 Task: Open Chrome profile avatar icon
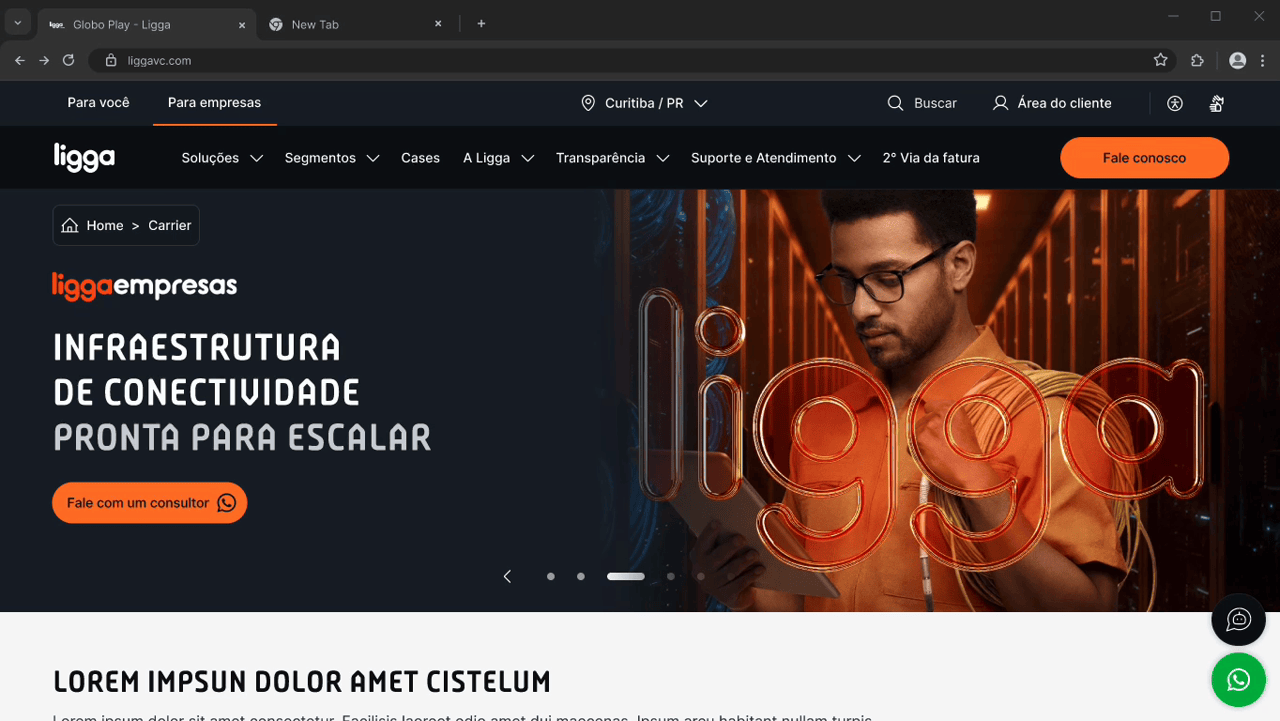point(1237,60)
